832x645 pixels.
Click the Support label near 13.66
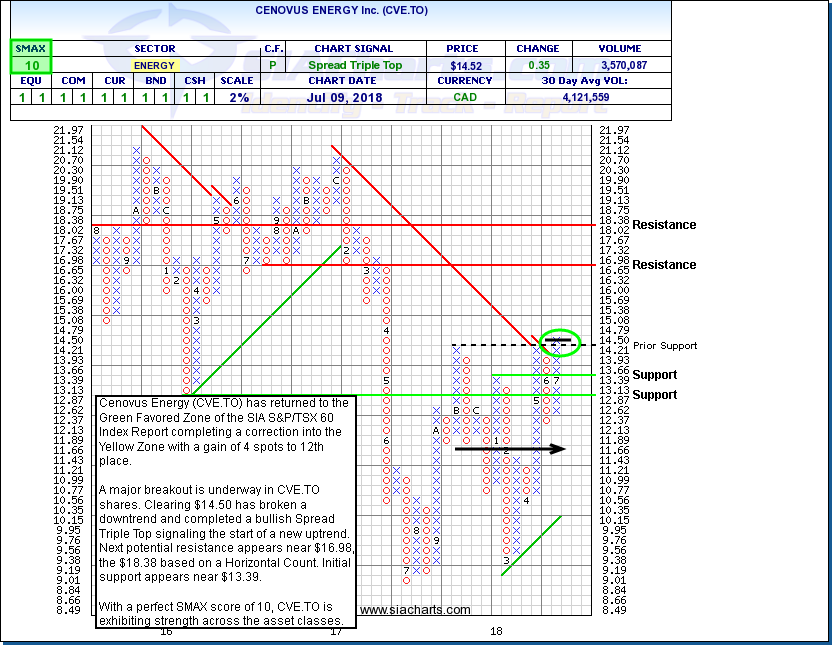tap(654, 375)
